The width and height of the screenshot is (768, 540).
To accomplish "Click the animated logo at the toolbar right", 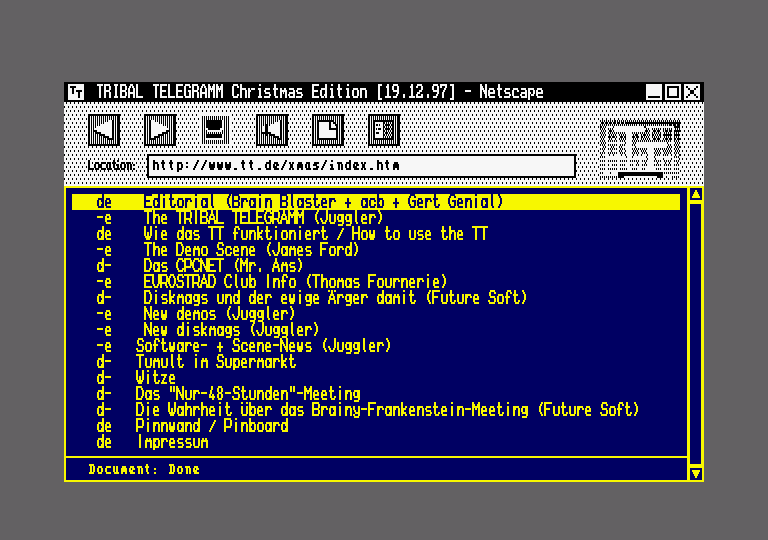I will click(640, 147).
